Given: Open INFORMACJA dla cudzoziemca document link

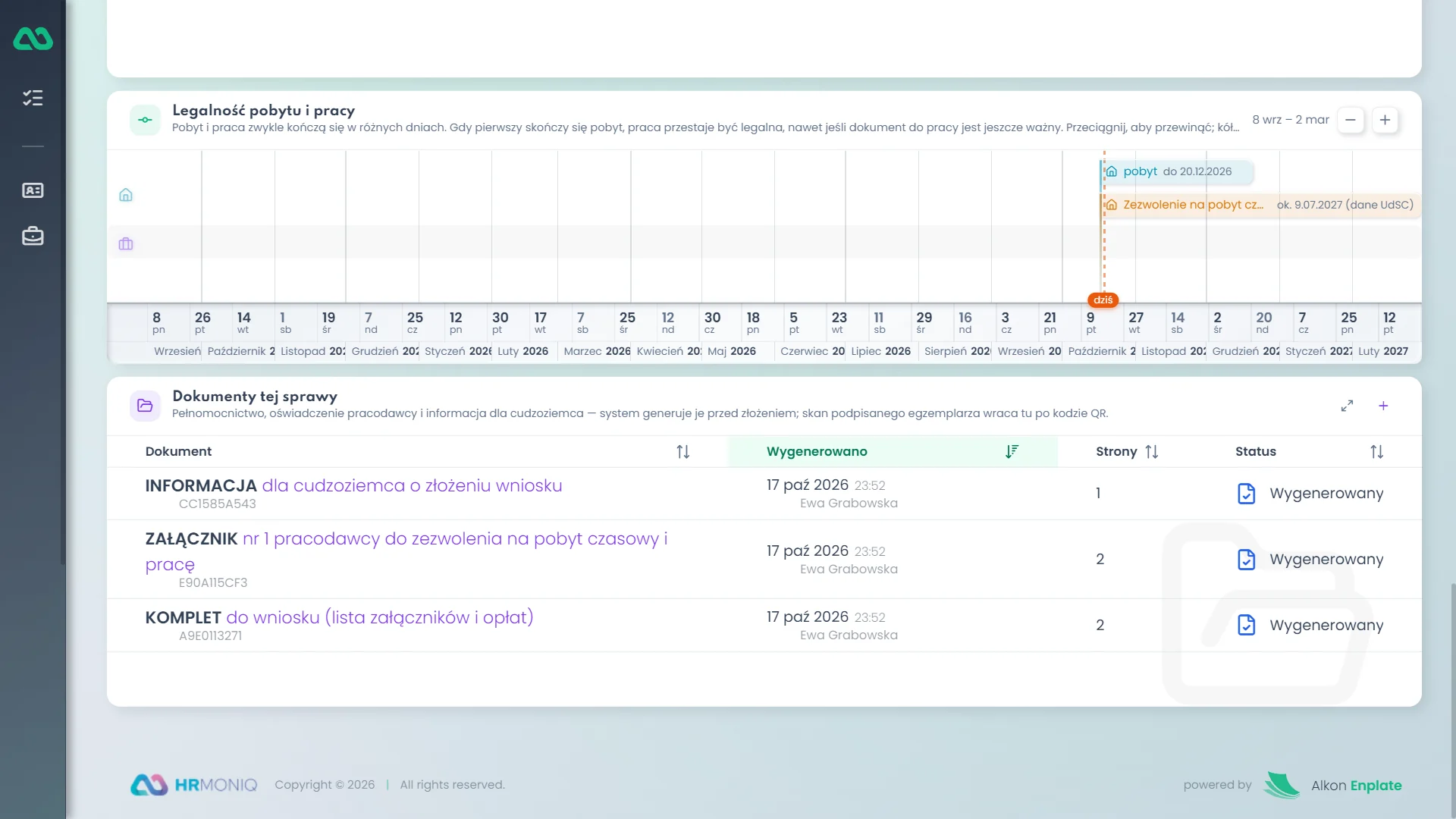Looking at the screenshot, I should [x=353, y=485].
